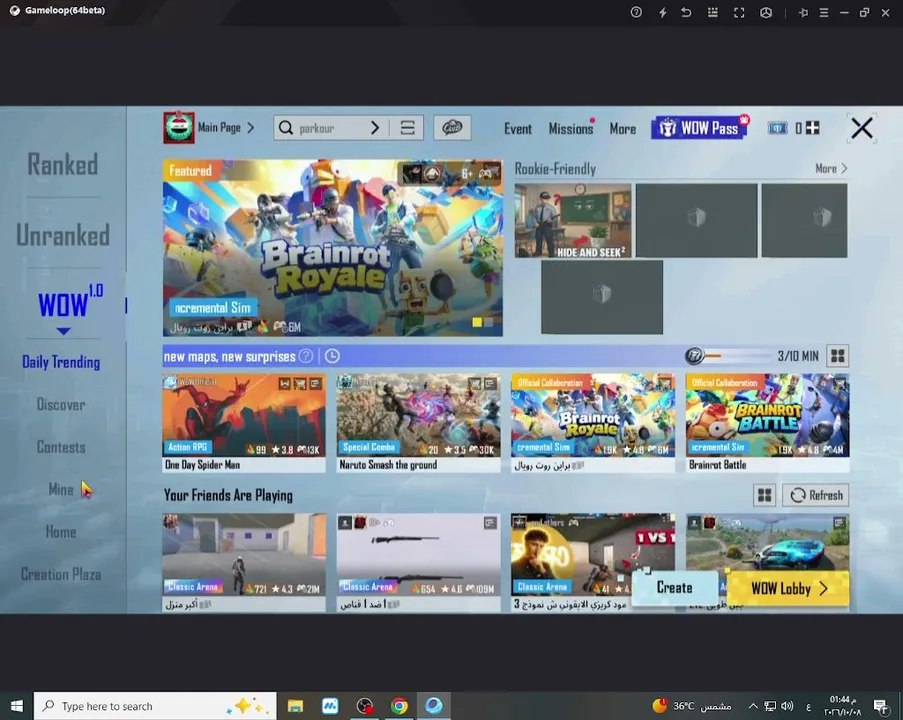
Task: Open the weather 36°C taskbar widget
Action: (692, 706)
